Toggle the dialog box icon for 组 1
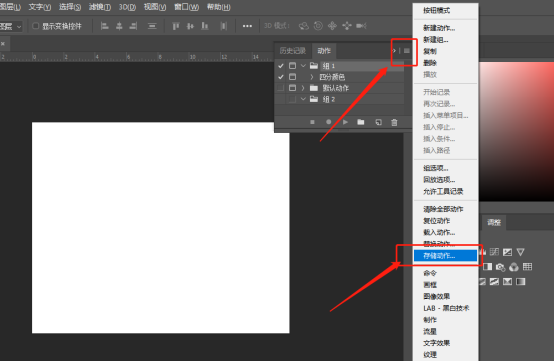554x361 pixels. coord(292,66)
